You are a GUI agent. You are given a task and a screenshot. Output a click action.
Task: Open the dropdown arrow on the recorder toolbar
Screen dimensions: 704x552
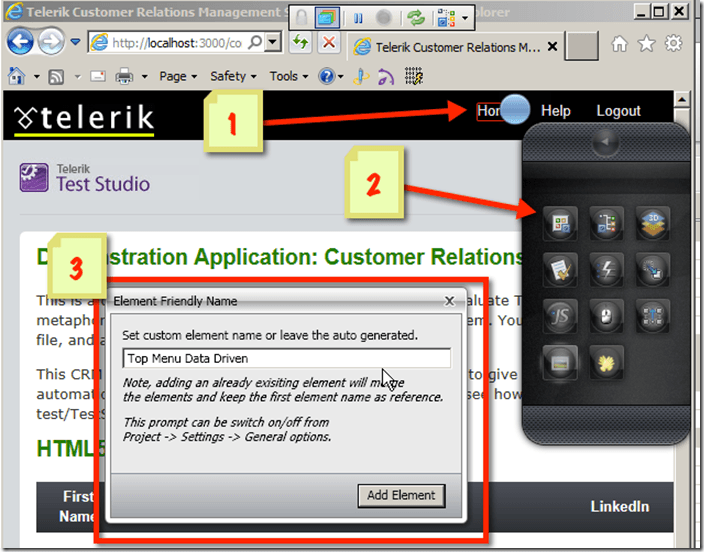465,18
